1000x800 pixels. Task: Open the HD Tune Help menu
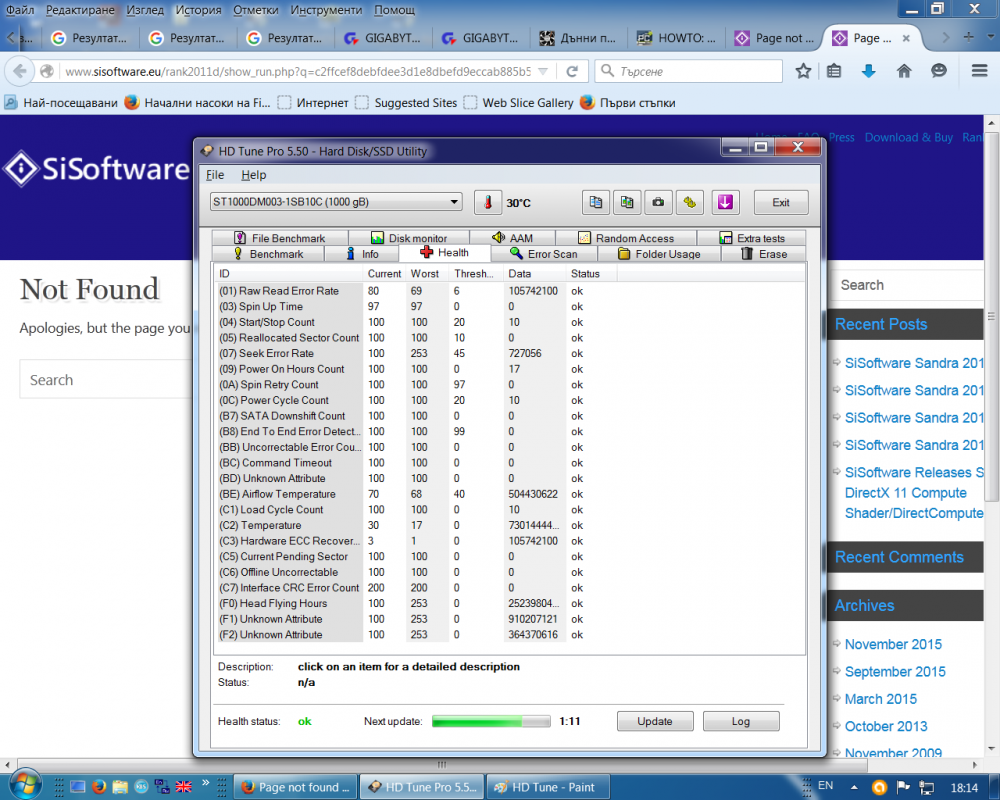click(253, 175)
